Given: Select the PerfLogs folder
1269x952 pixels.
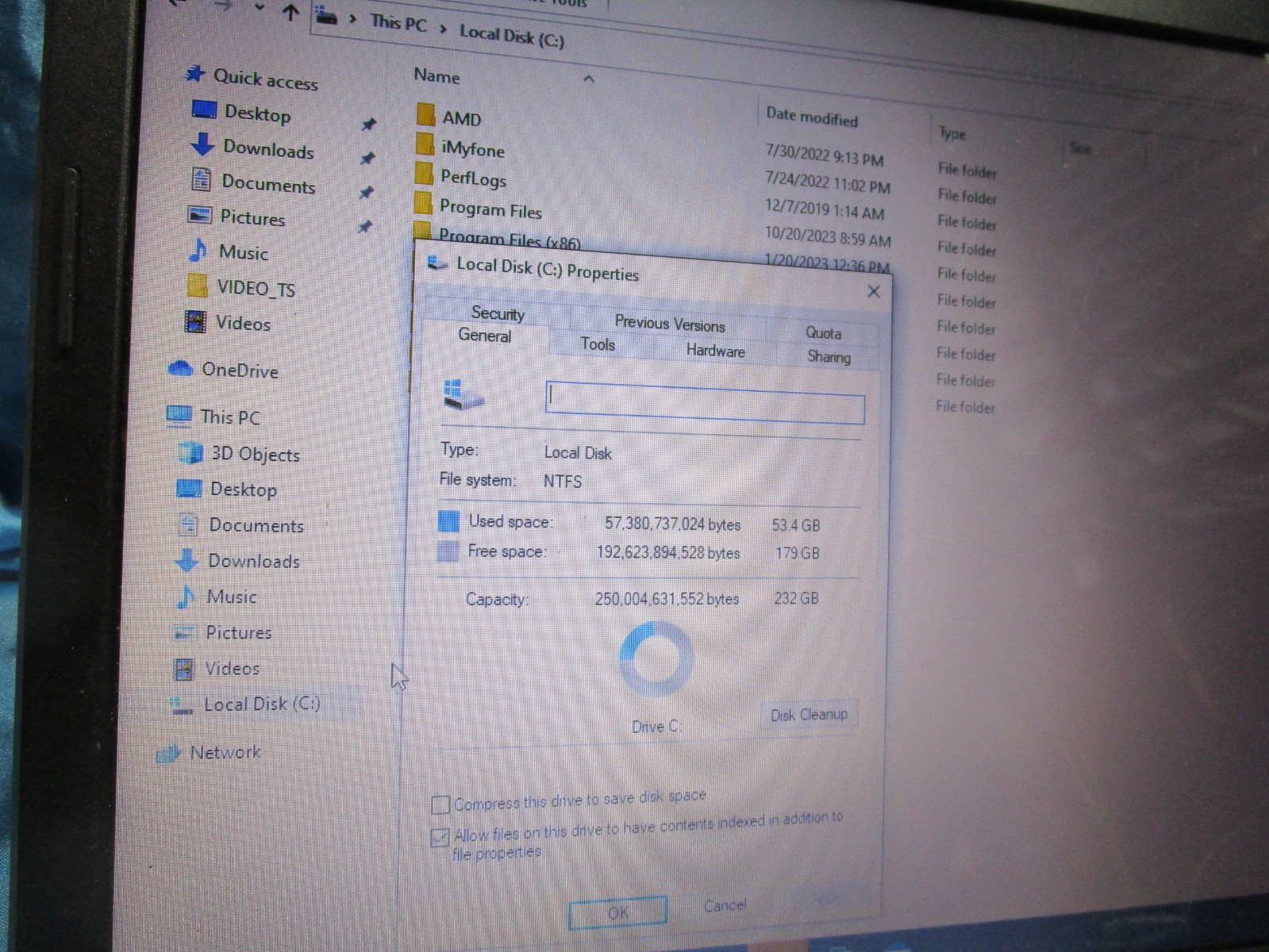Looking at the screenshot, I should 472,178.
